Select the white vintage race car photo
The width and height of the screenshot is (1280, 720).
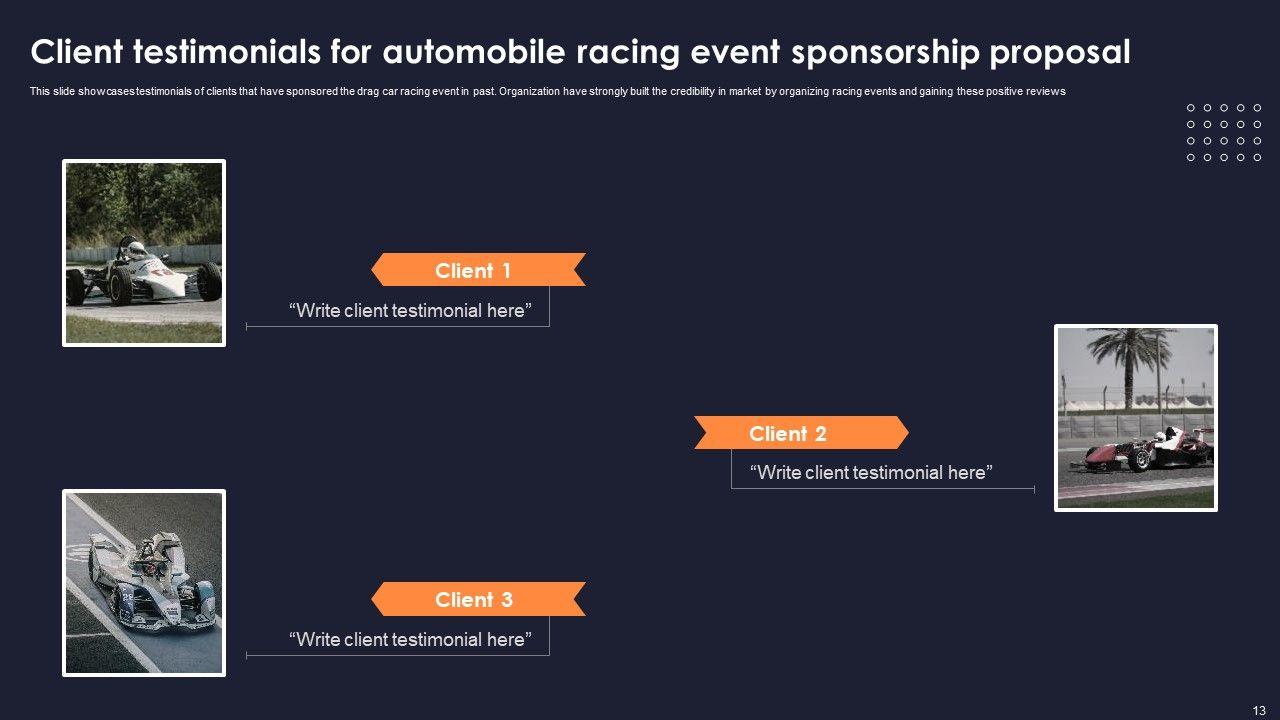144,253
